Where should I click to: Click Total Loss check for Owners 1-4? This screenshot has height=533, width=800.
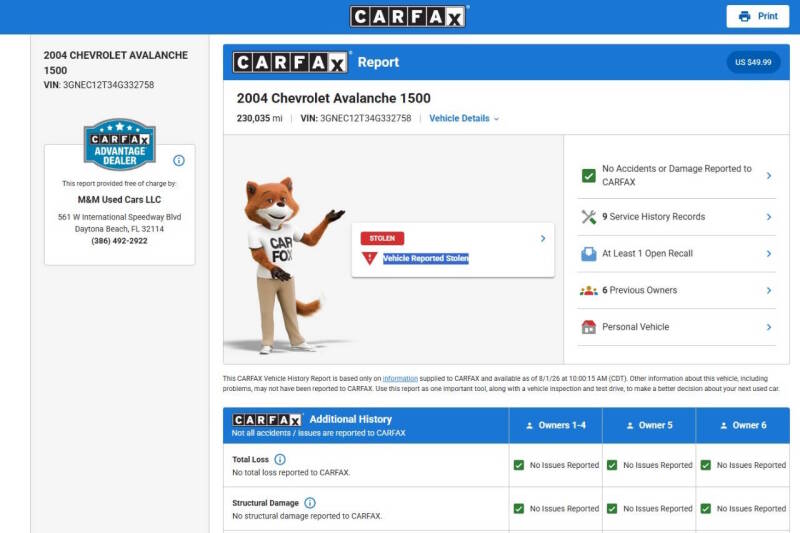(519, 465)
